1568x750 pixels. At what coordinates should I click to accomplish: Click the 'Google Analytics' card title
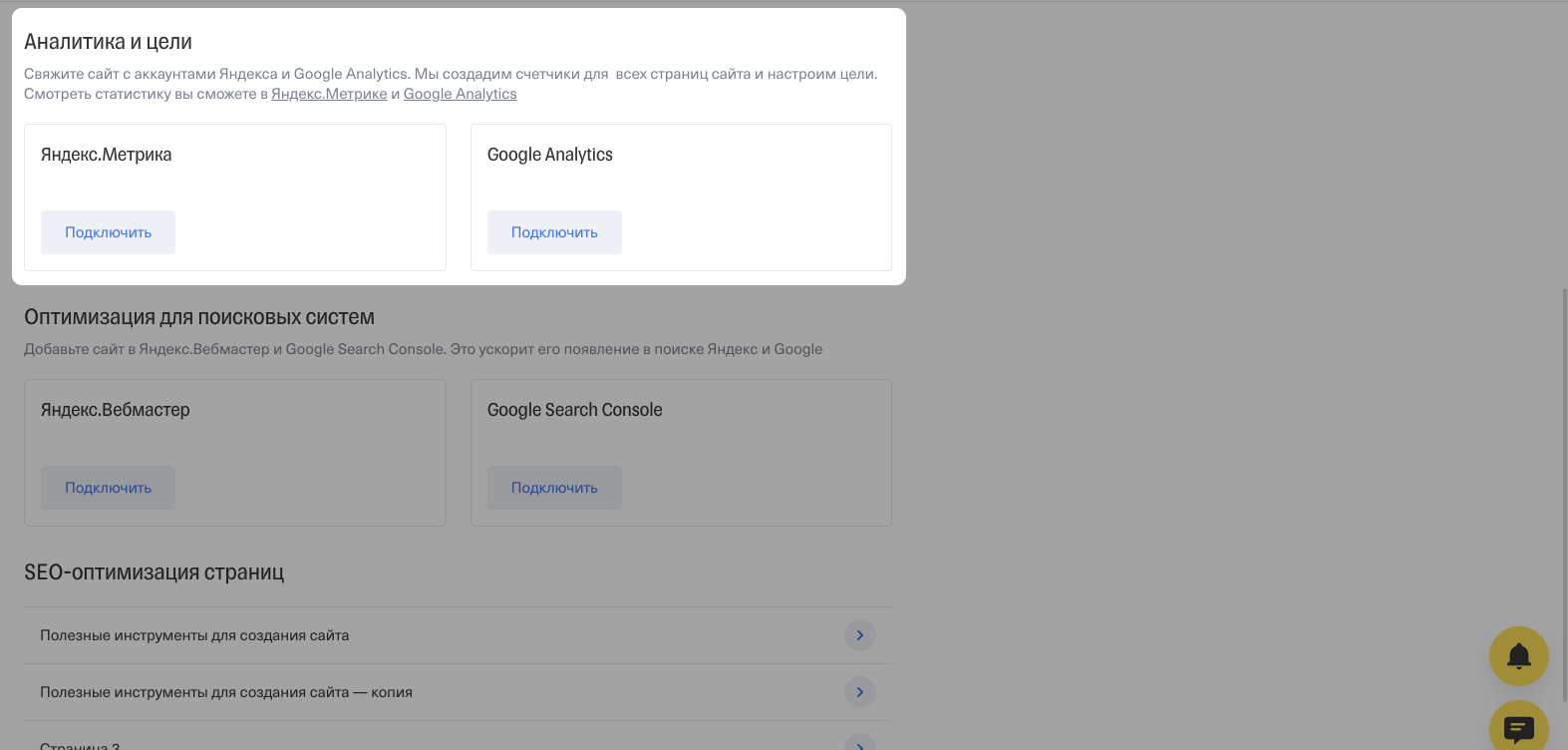[549, 155]
